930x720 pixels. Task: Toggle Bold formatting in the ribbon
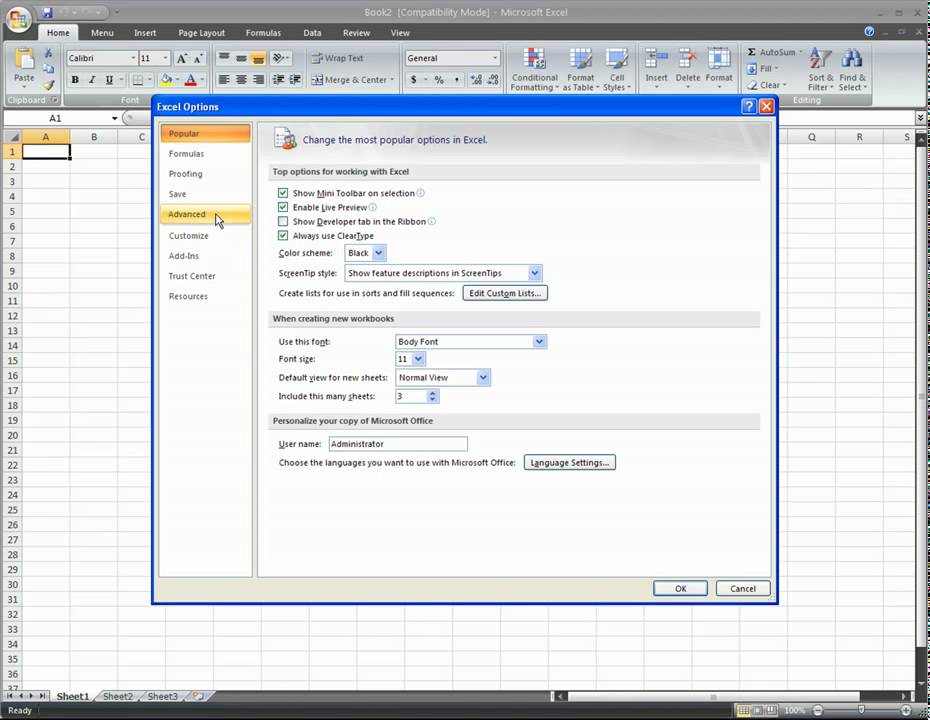75,79
